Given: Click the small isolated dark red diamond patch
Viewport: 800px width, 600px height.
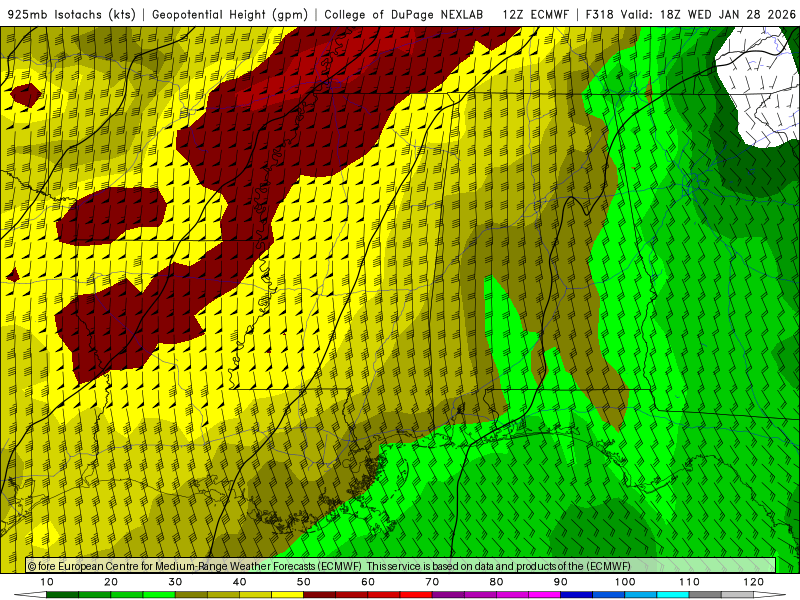Looking at the screenshot, I should [26, 95].
